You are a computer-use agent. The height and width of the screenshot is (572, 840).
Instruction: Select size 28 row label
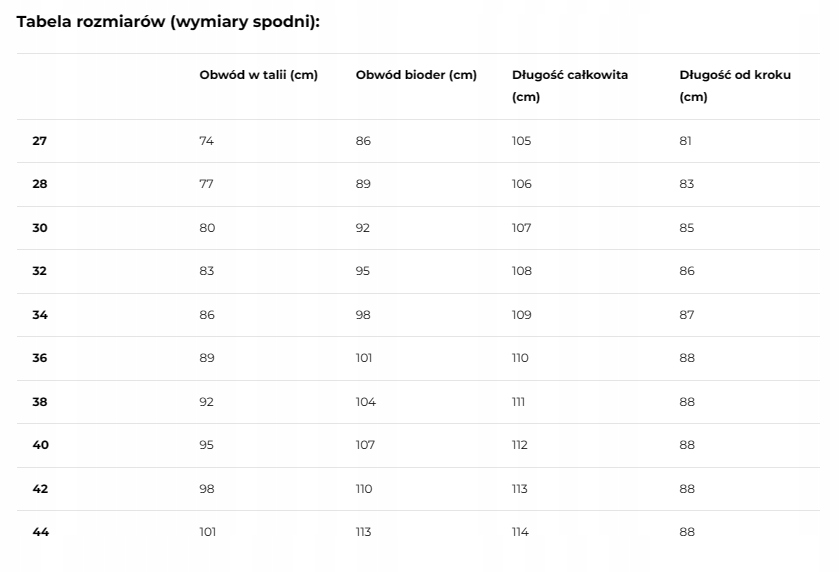click(40, 184)
